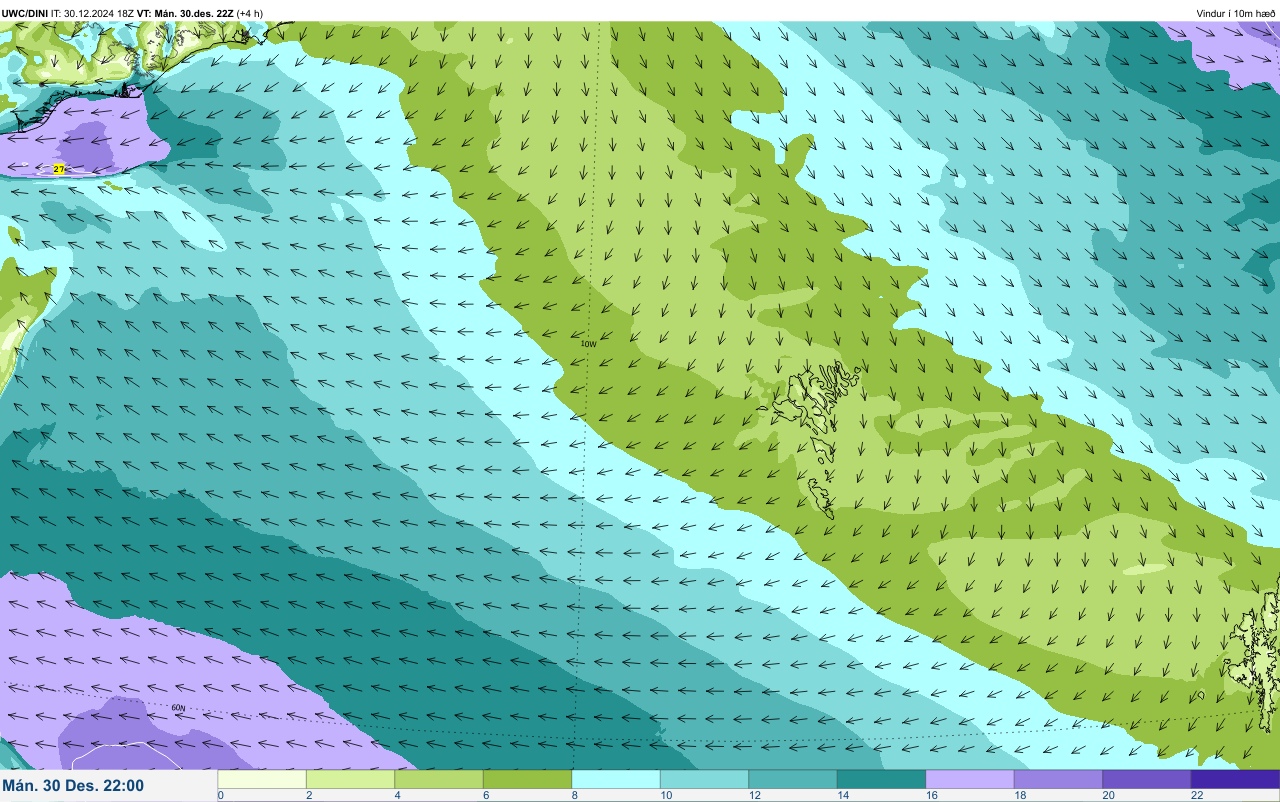This screenshot has width=1280, height=802.
Task: Click the yellow 27 wind maximum marker
Action: coord(59,169)
